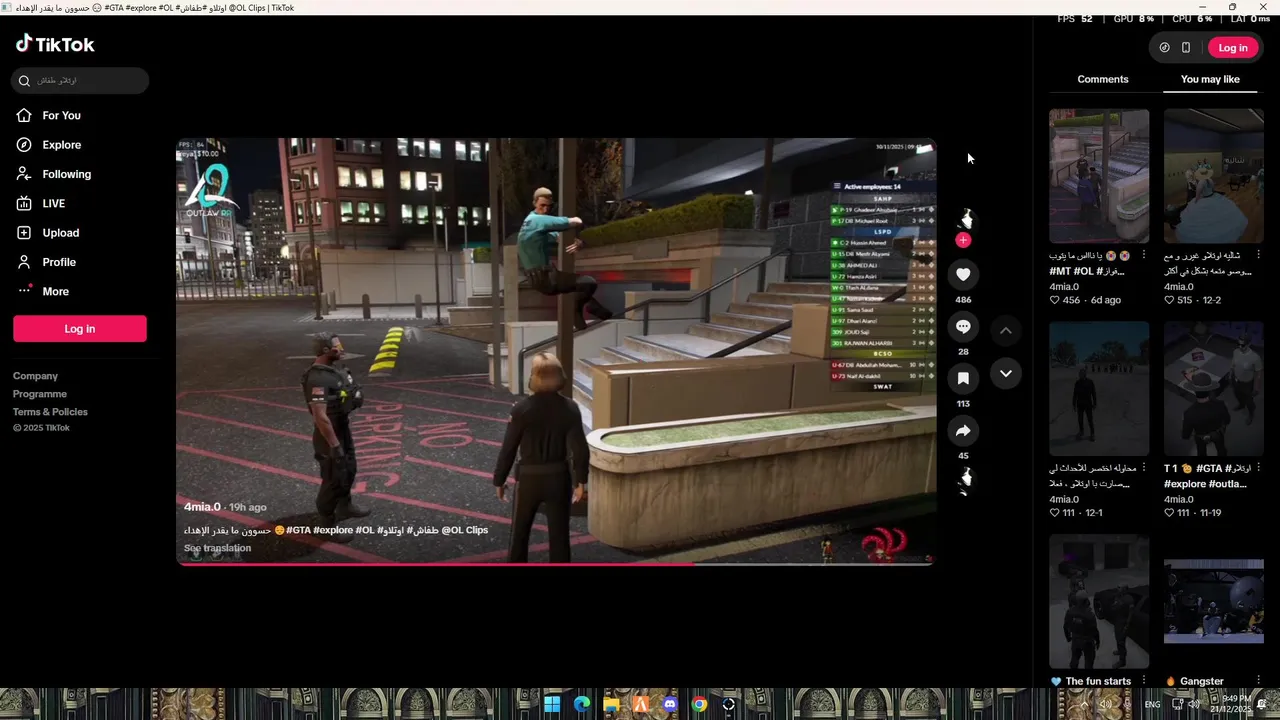Open more options for T 1 #GTA video

pyautogui.click(x=1259, y=468)
